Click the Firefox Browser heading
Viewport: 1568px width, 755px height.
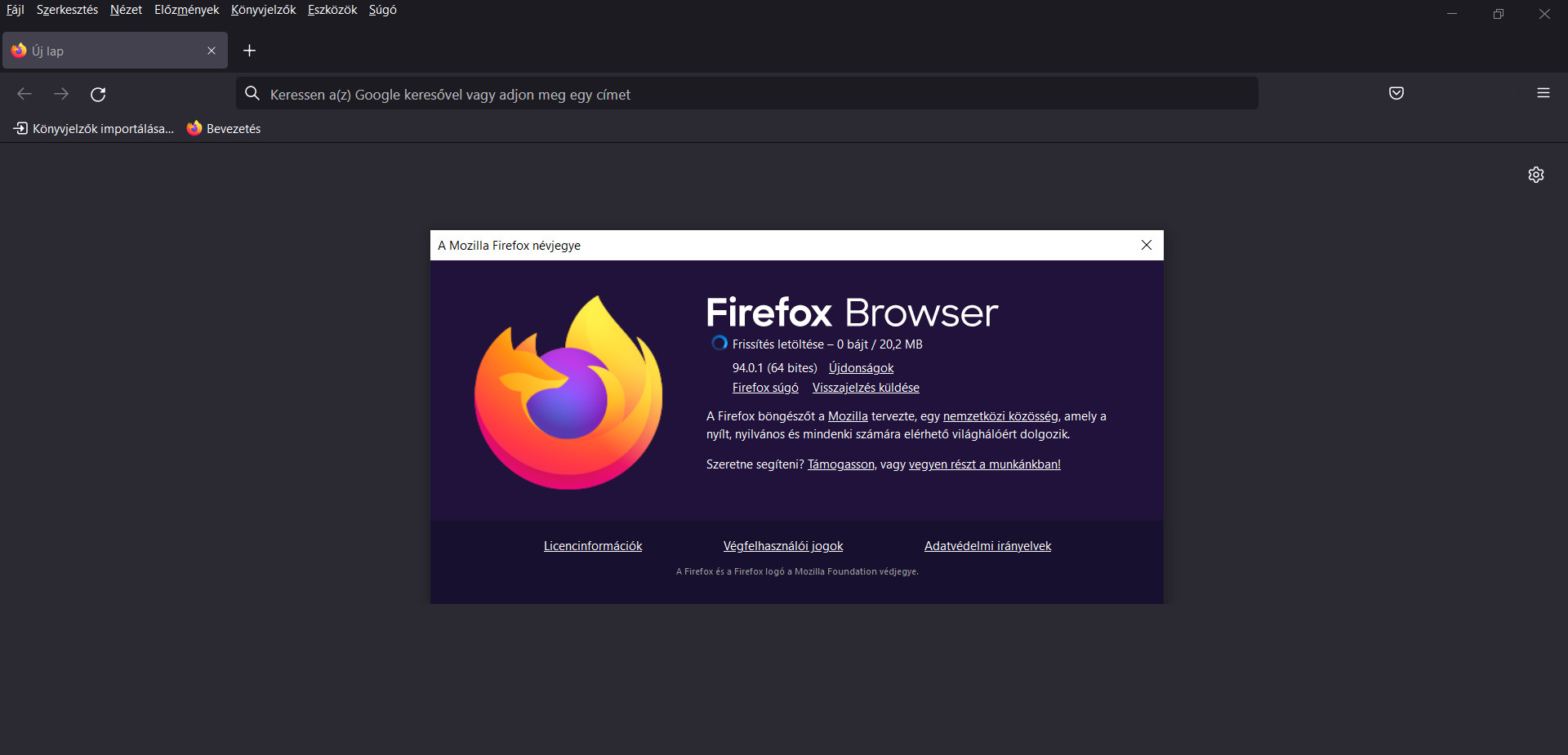coord(852,313)
